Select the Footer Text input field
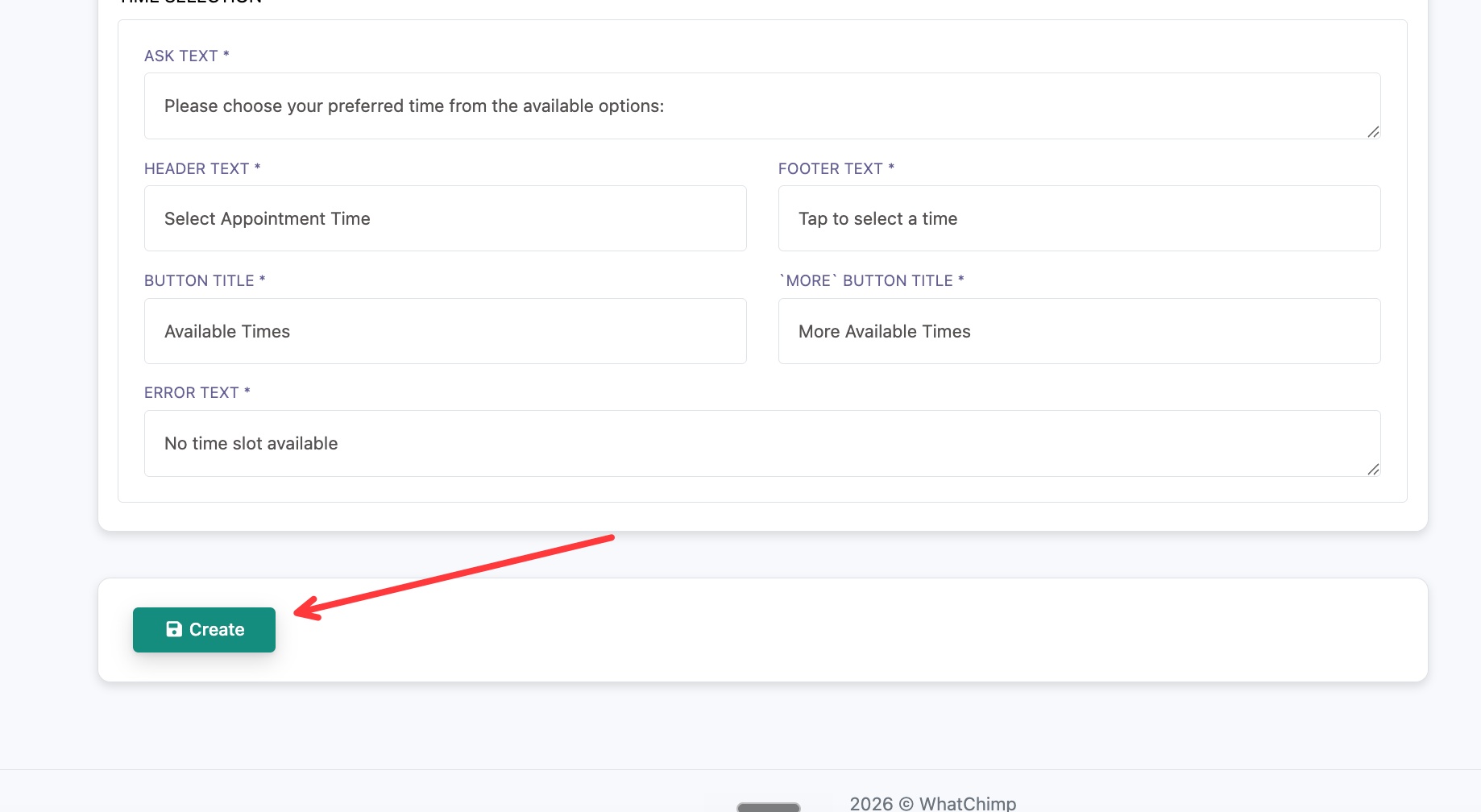1481x812 pixels. coord(1080,218)
